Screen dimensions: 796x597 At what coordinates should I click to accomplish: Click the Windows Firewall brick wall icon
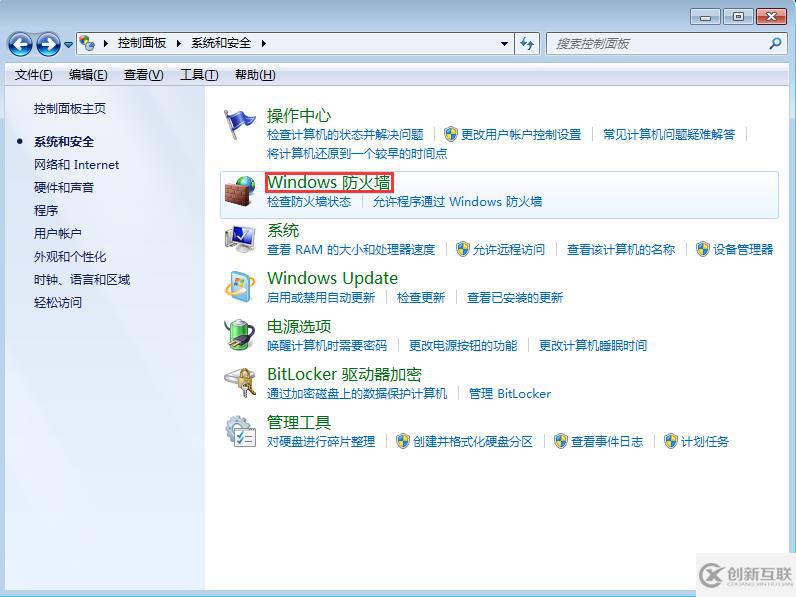tap(240, 191)
